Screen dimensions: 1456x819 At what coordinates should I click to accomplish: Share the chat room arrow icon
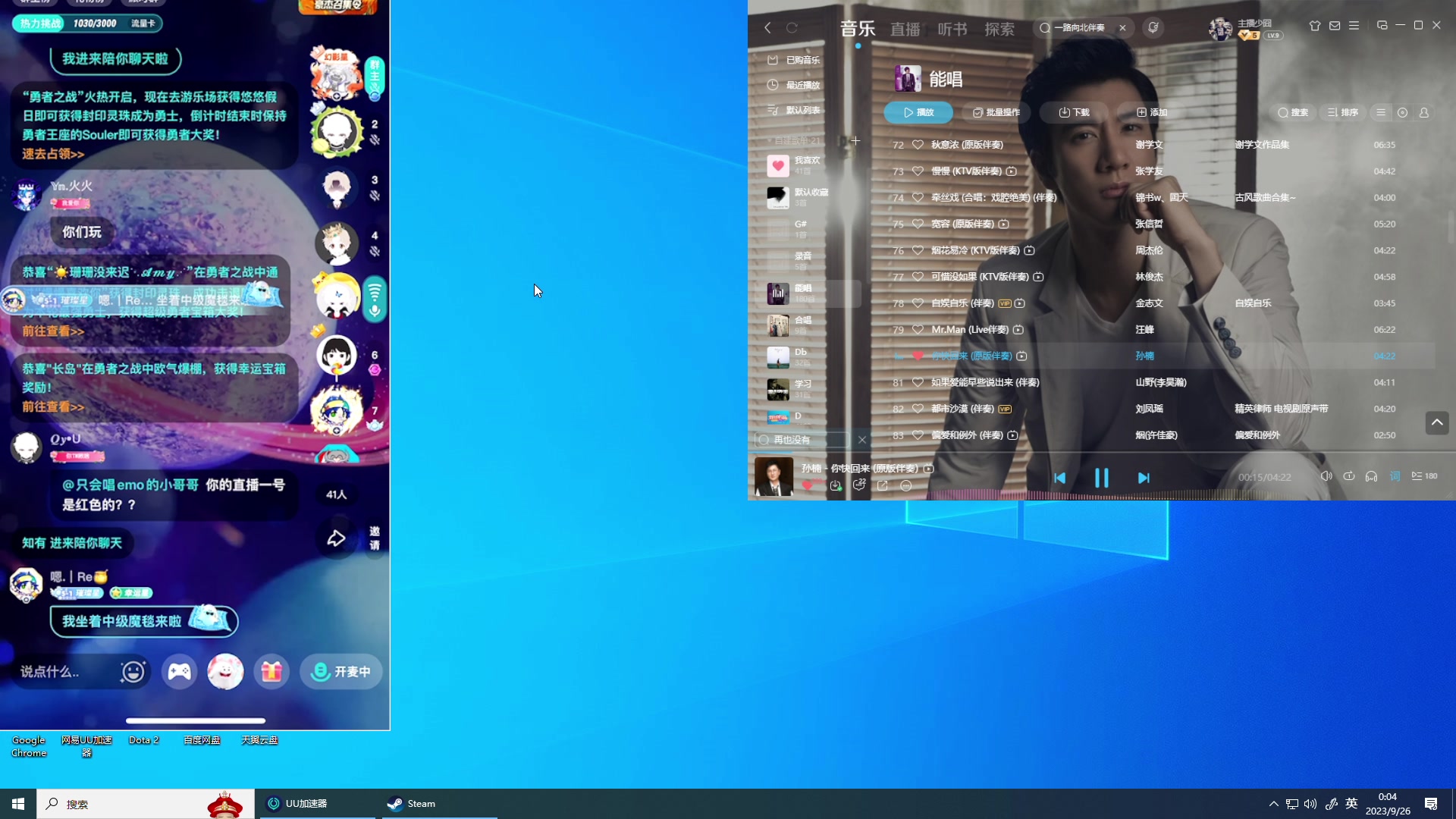coord(336,538)
